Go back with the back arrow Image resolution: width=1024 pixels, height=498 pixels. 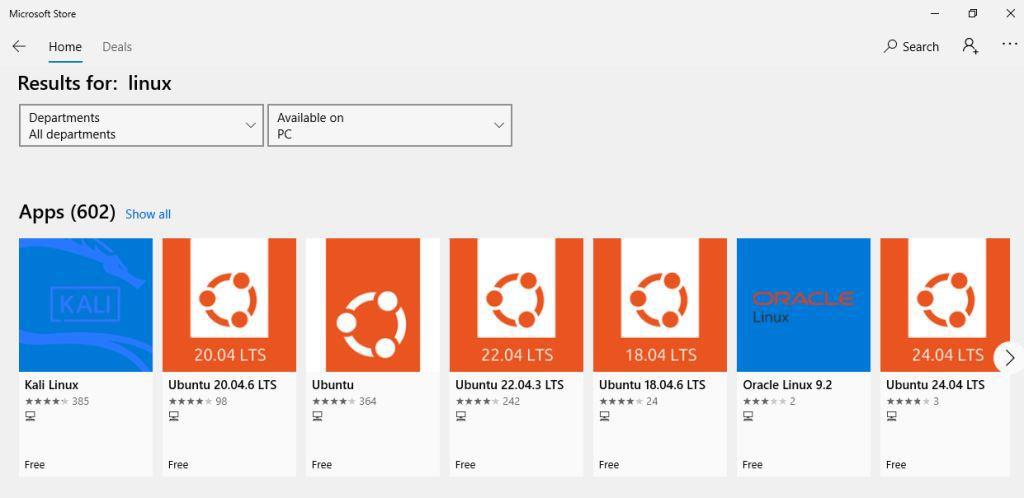(19, 46)
